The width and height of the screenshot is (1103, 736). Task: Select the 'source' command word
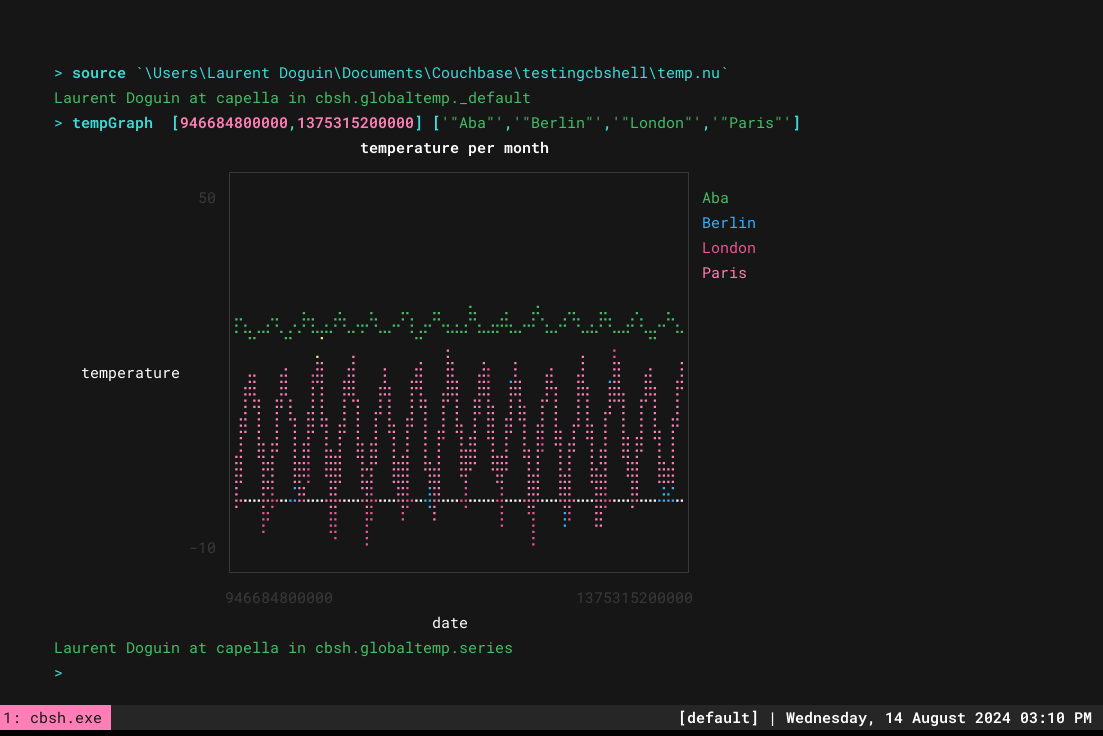pyautogui.click(x=98, y=73)
